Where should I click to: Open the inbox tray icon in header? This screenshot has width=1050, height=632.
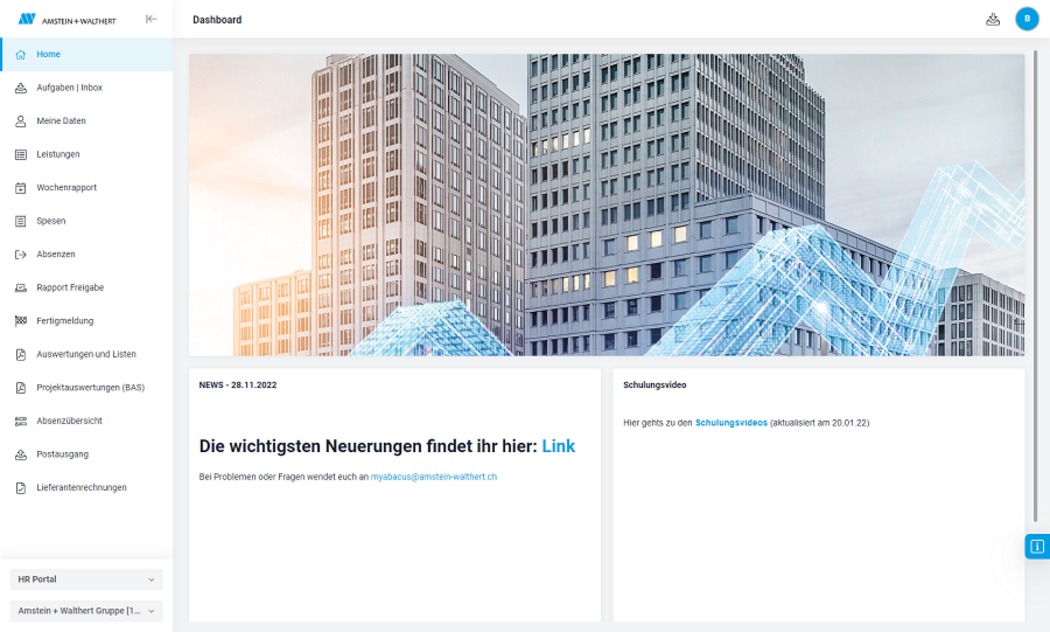[992, 19]
